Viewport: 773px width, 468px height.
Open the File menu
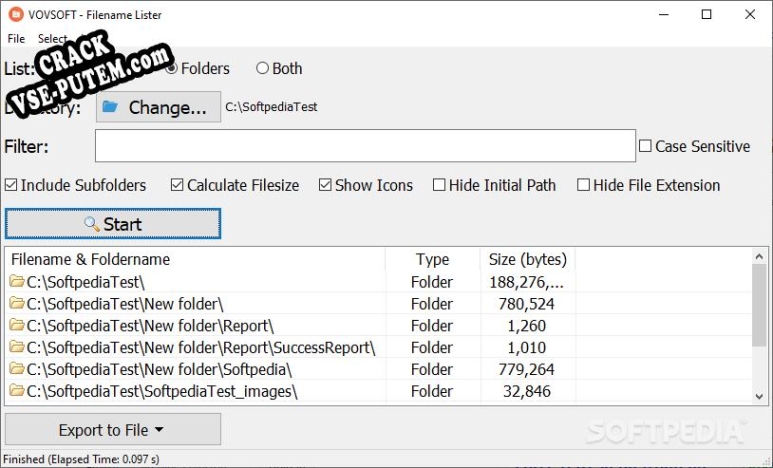(x=16, y=38)
